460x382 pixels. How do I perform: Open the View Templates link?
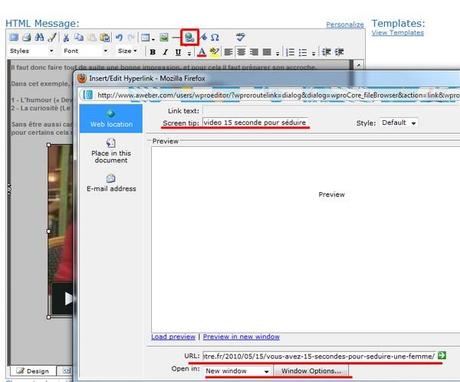[x=398, y=33]
